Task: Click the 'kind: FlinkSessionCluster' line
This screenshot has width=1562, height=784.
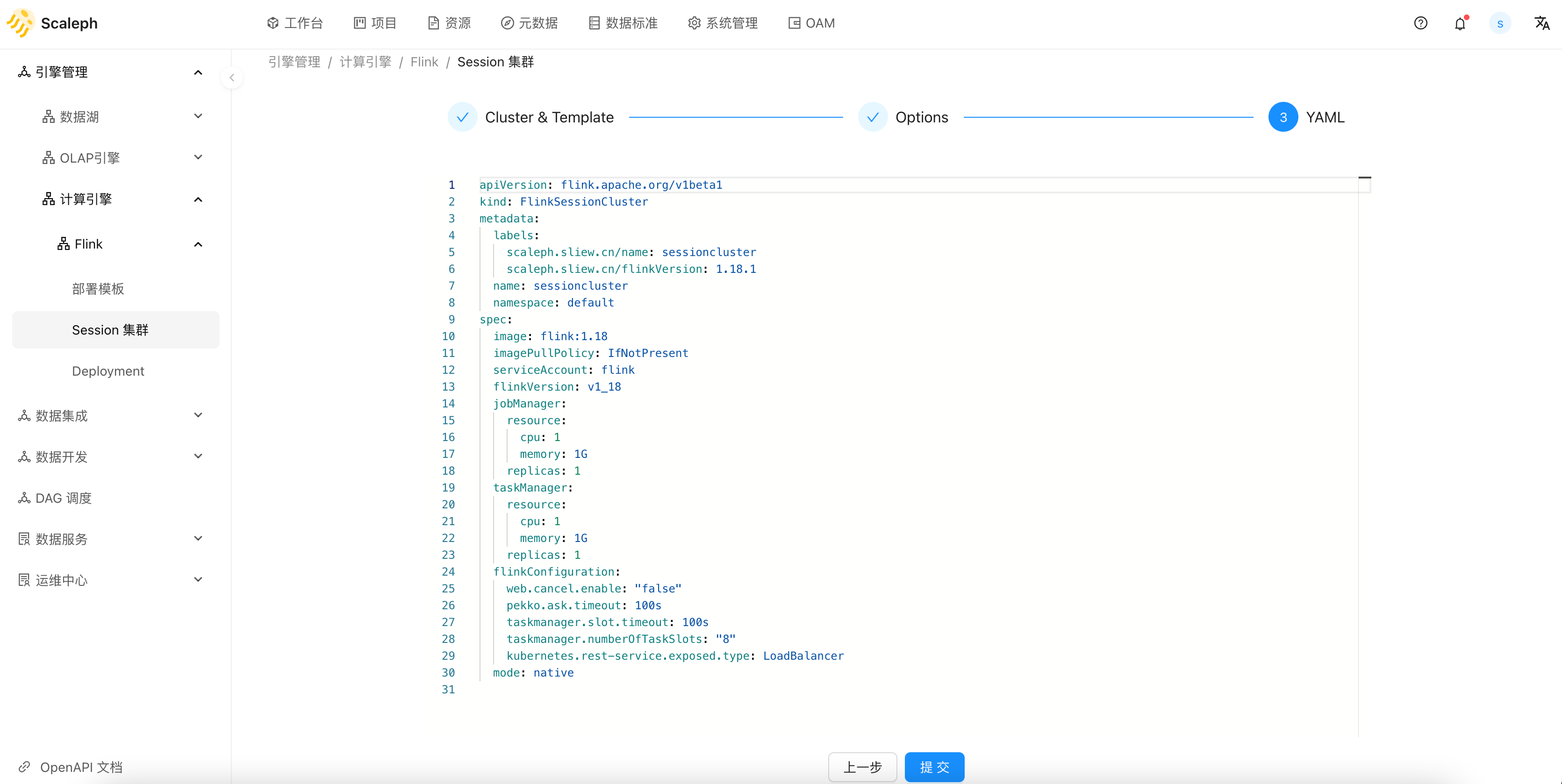Action: pos(564,202)
